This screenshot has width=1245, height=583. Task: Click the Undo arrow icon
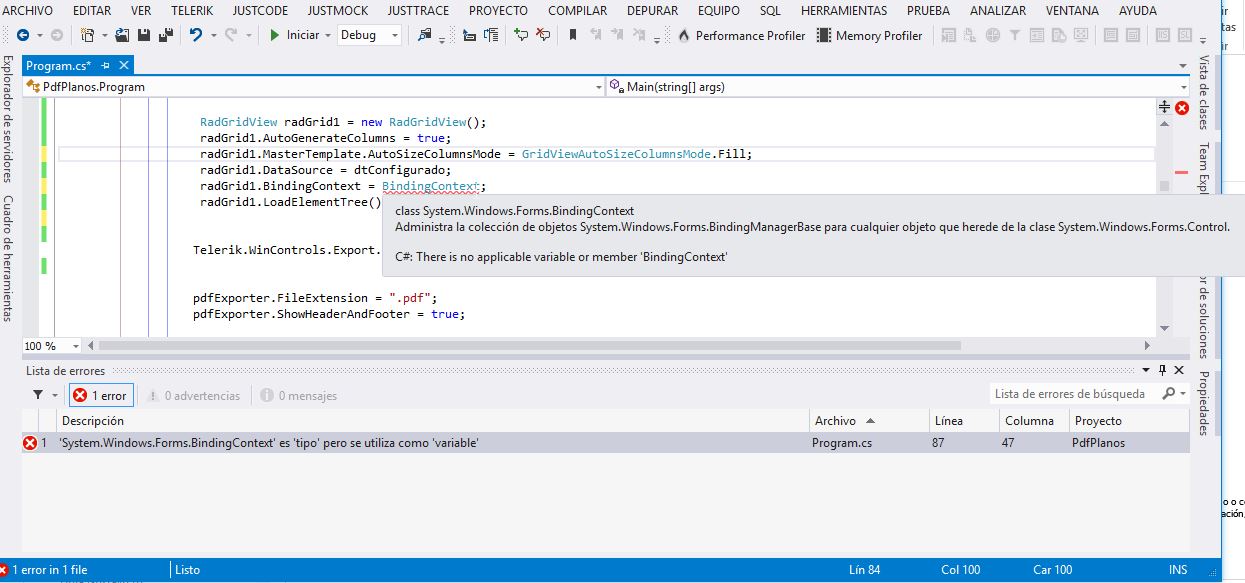pyautogui.click(x=196, y=35)
